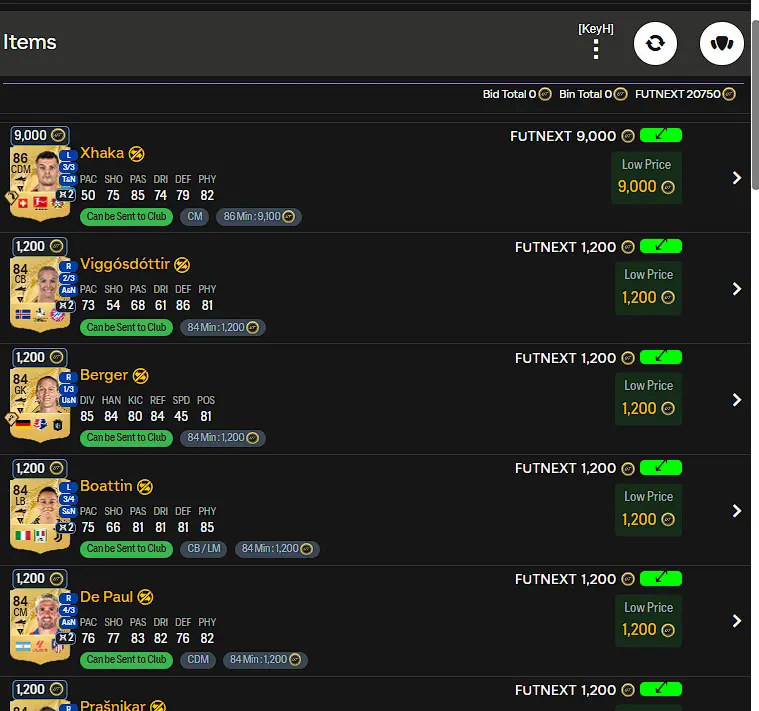The image size is (759, 711).
Task: Click the x2 duplicate badge on De Paul card
Action: [x=66, y=638]
